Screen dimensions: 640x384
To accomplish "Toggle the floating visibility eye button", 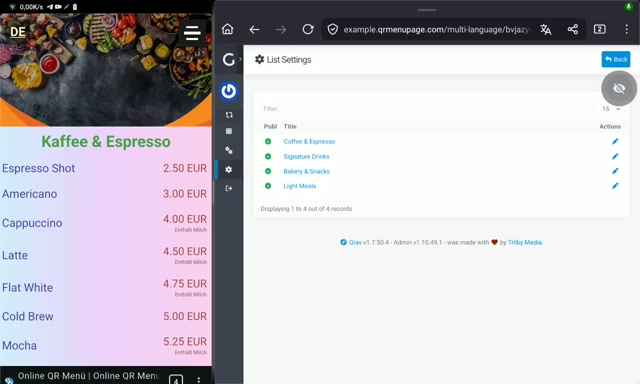I will pos(619,88).
